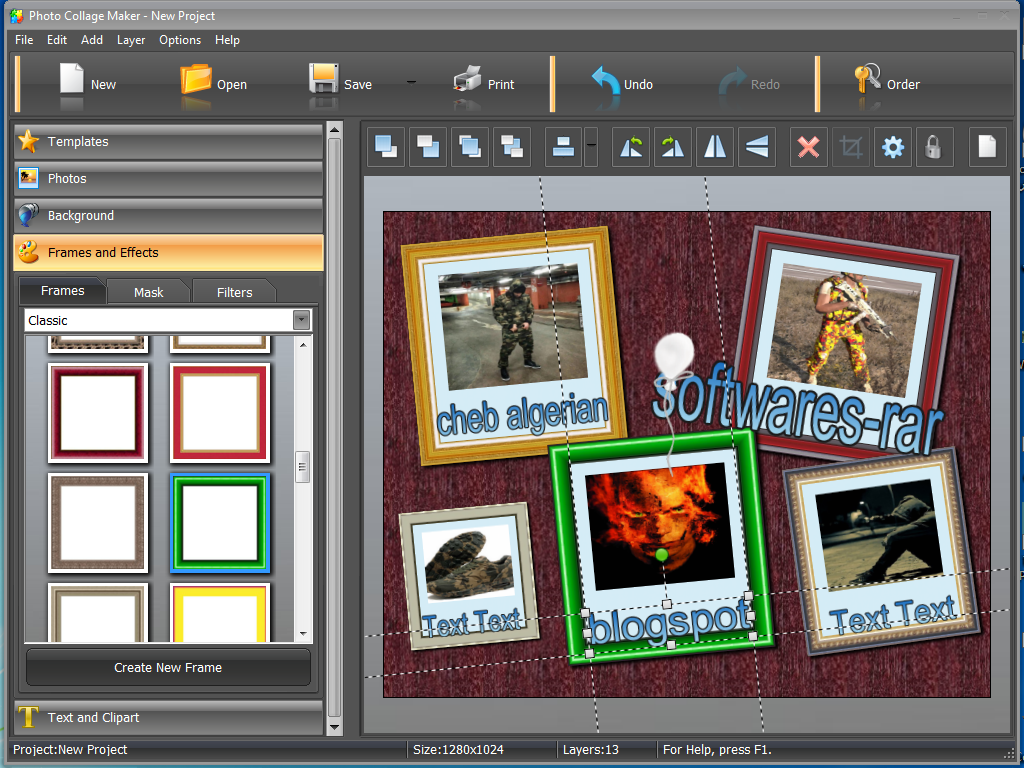
Task: Flip the selection horizontally
Action: [x=715, y=147]
